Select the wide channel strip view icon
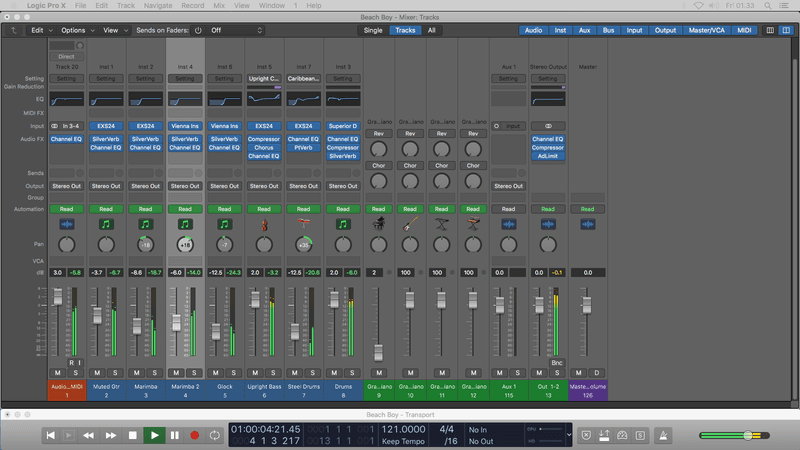Screen dimensions: 800x450 pyautogui.click(x=786, y=30)
